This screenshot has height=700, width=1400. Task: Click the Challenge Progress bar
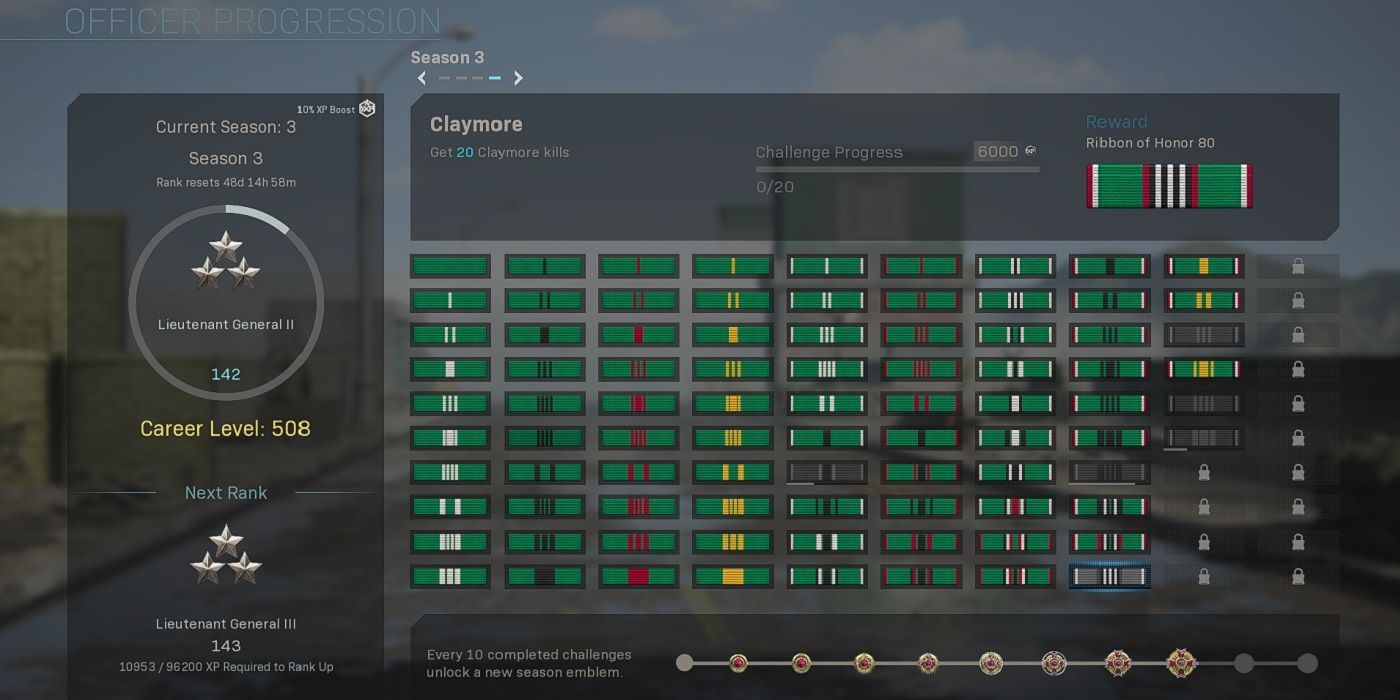897,169
